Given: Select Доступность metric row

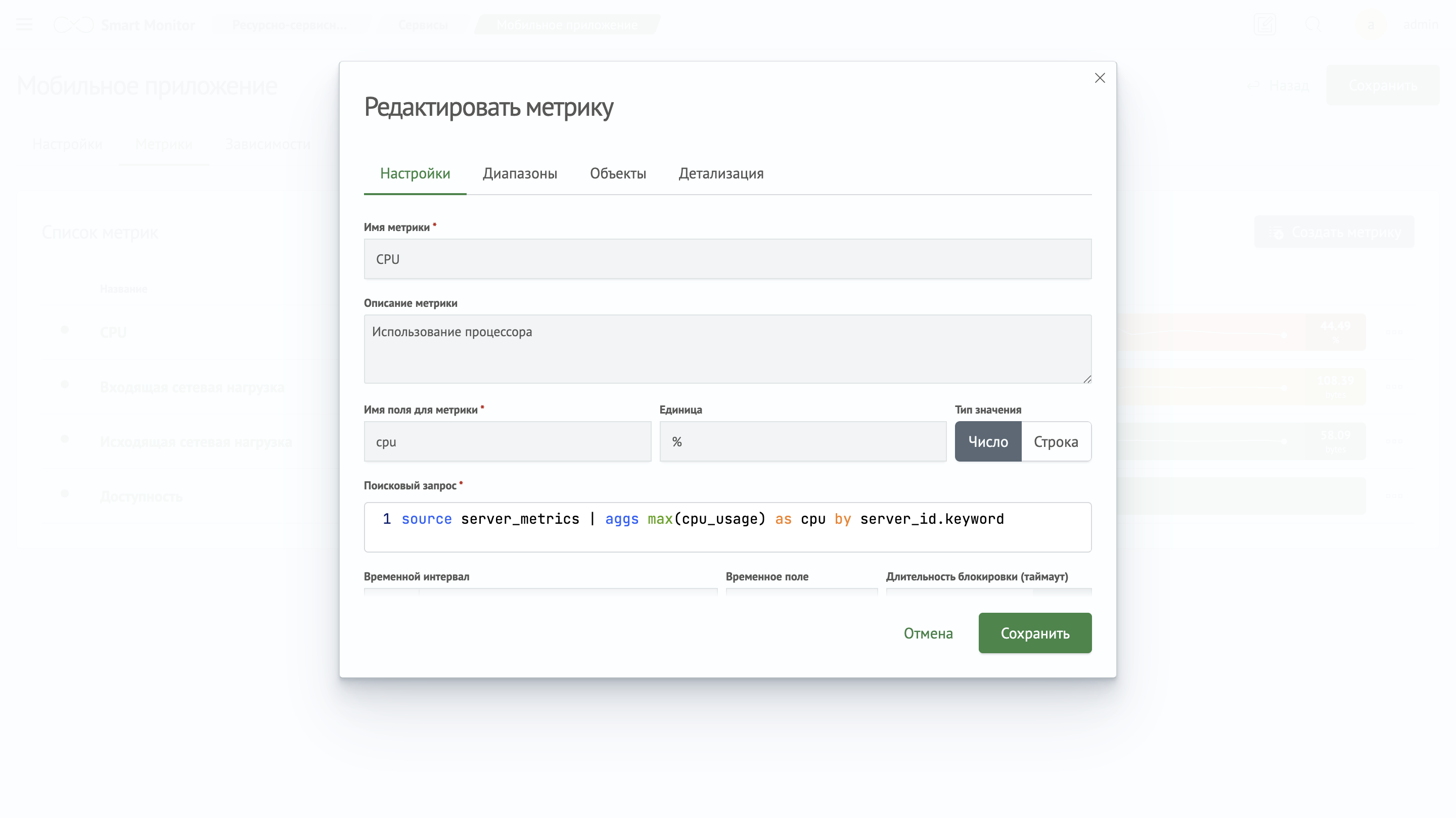Looking at the screenshot, I should pyautogui.click(x=142, y=496).
